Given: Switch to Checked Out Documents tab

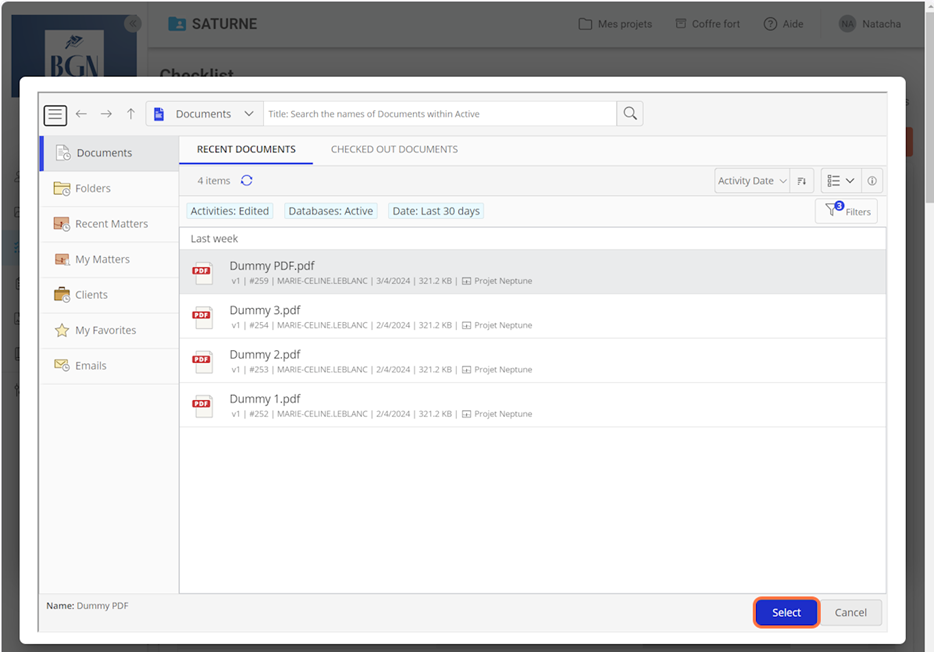Looking at the screenshot, I should pos(394,149).
